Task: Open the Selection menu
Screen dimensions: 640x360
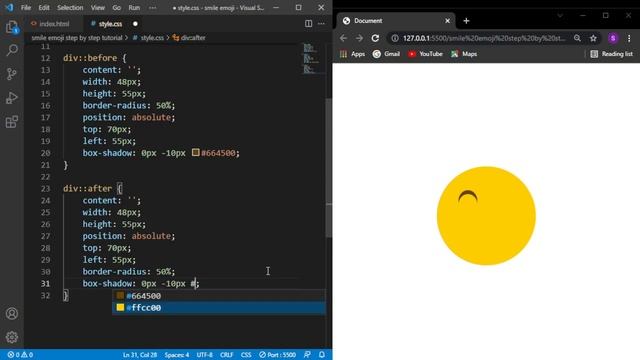Action: tap(70, 7)
